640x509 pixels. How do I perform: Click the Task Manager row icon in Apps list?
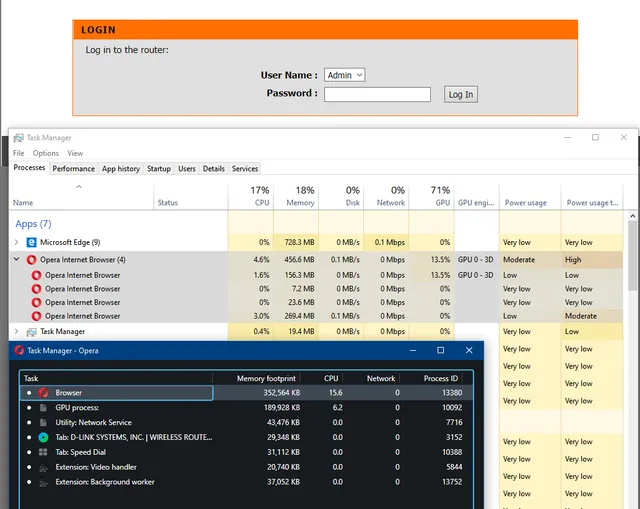click(x=31, y=332)
